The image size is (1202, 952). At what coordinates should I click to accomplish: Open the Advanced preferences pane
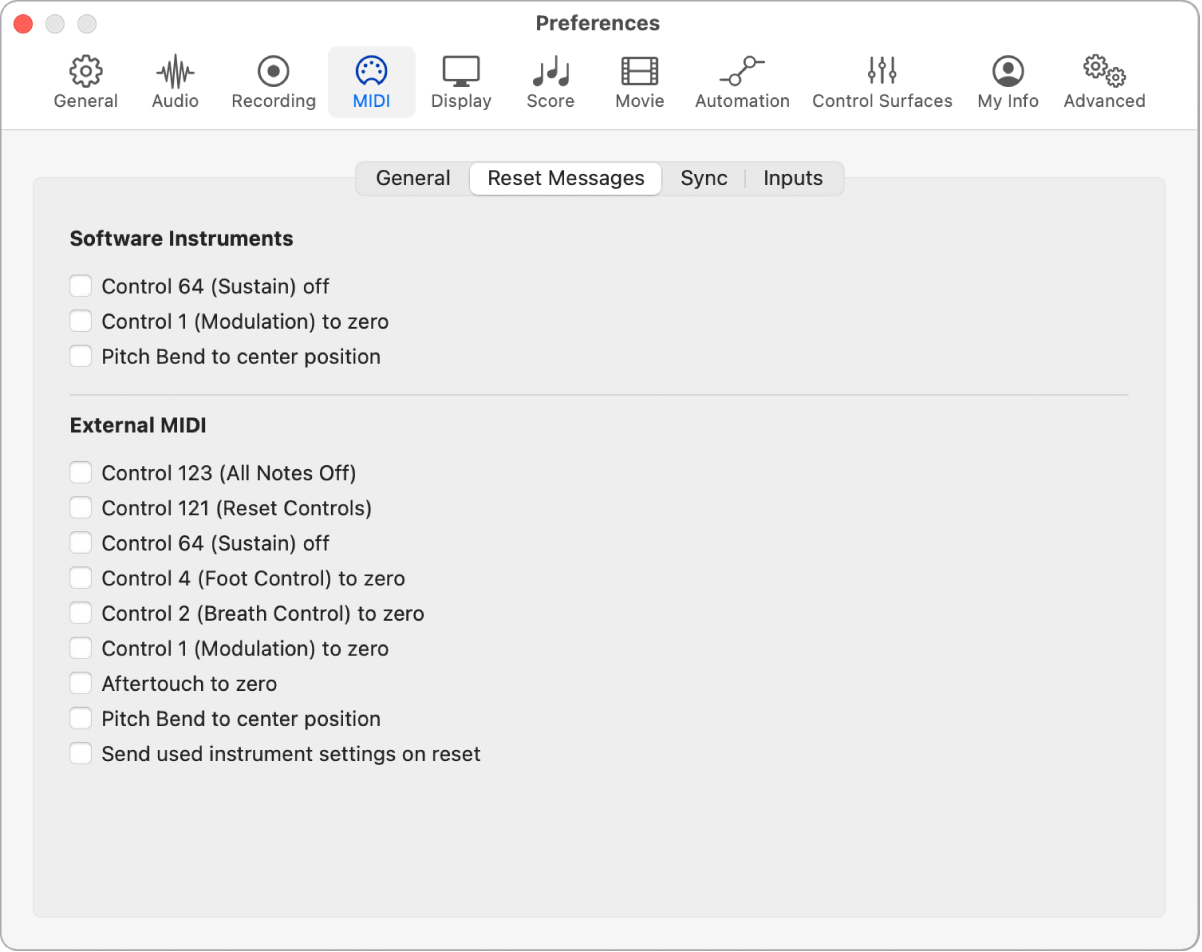tap(1104, 80)
